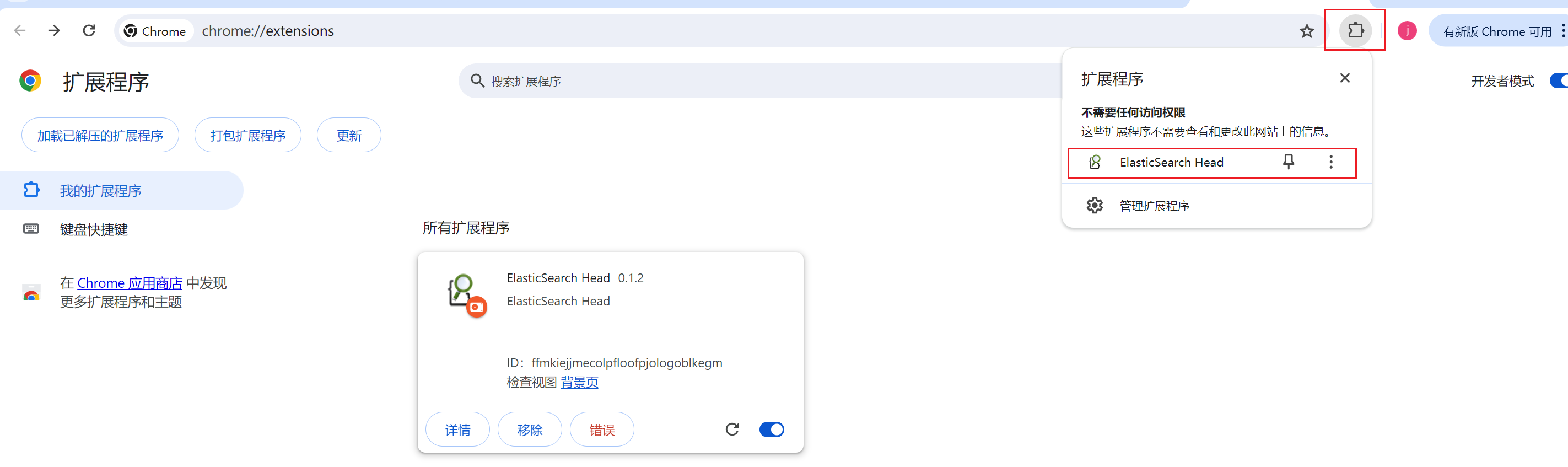Click 加载已解压的扩展程序 button

100,135
